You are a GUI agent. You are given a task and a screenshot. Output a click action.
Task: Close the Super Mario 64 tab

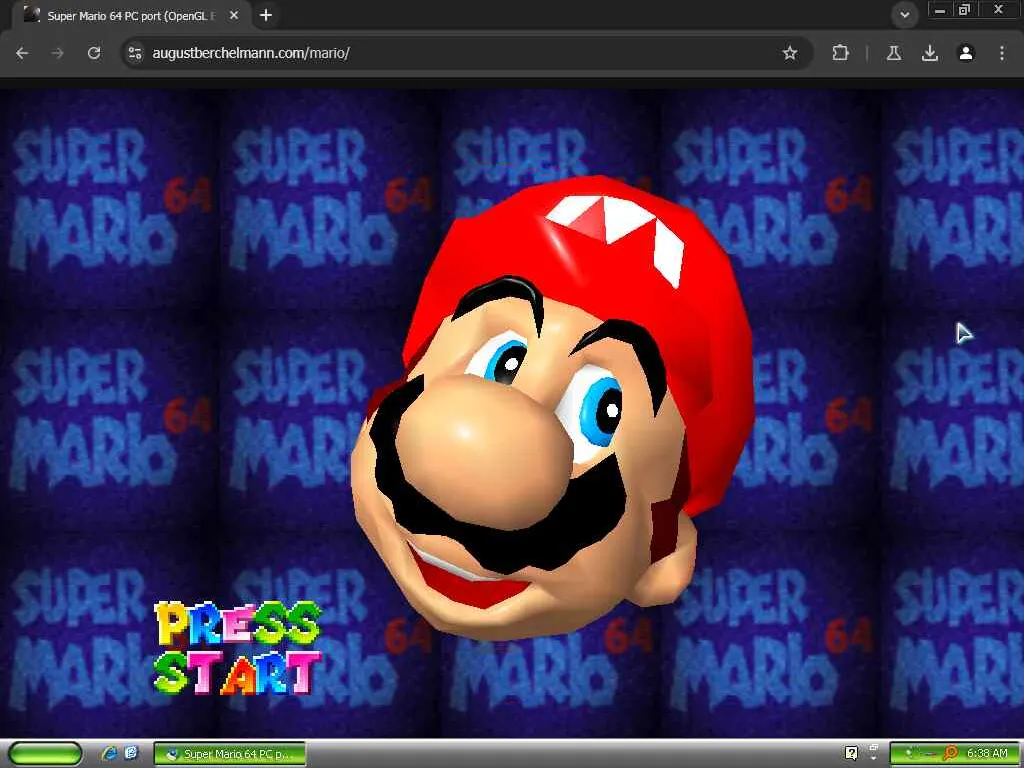click(236, 16)
